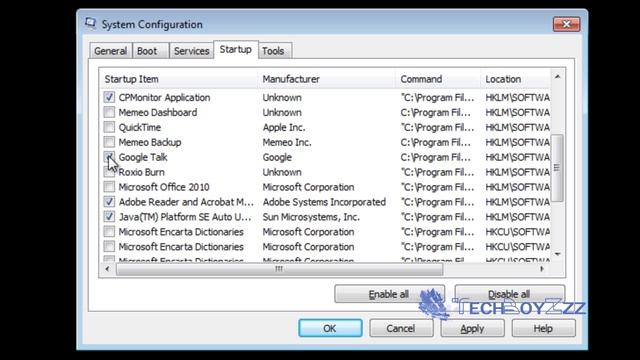Uncheck Adobe Reader and Acrobat checkbox
Image resolution: width=640 pixels, height=360 pixels.
109,202
